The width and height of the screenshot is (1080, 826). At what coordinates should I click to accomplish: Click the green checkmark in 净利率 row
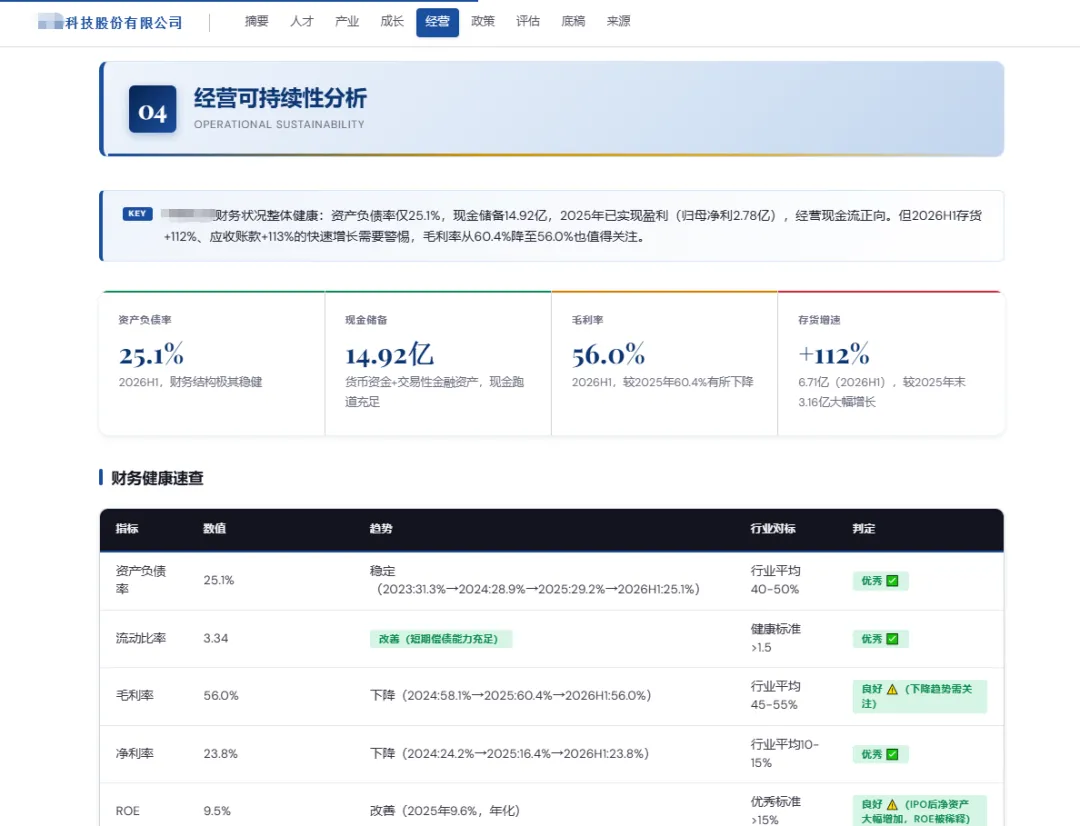tap(892, 754)
